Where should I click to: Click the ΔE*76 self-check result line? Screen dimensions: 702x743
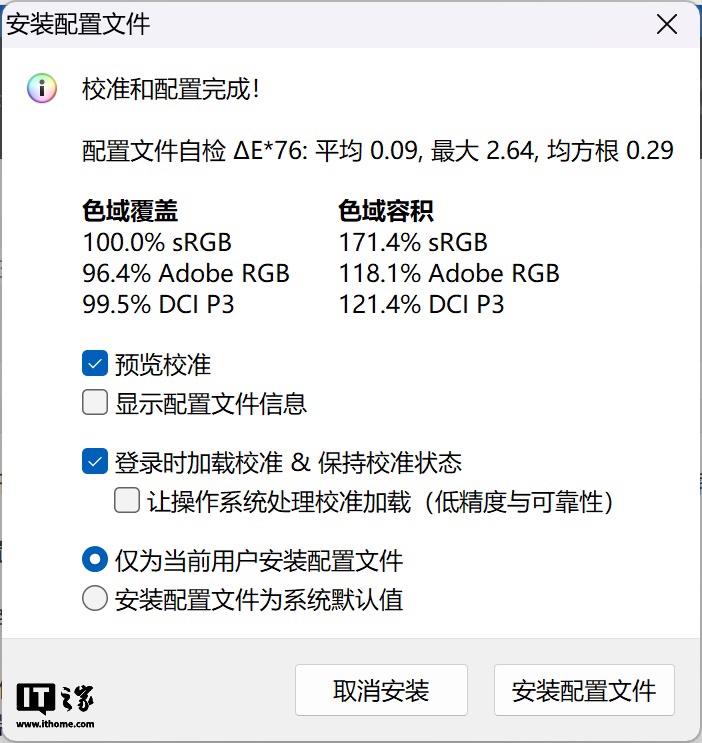coord(377,151)
